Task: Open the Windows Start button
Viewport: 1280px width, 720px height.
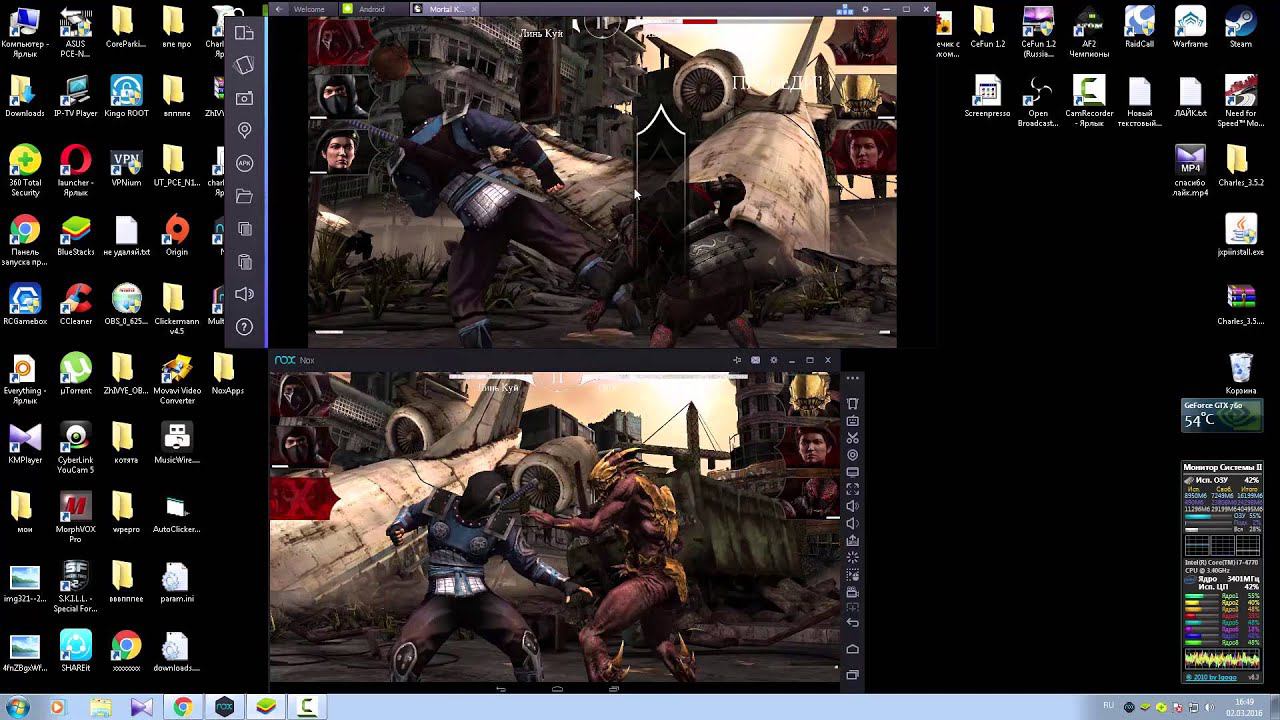Action: pyautogui.click(x=18, y=707)
